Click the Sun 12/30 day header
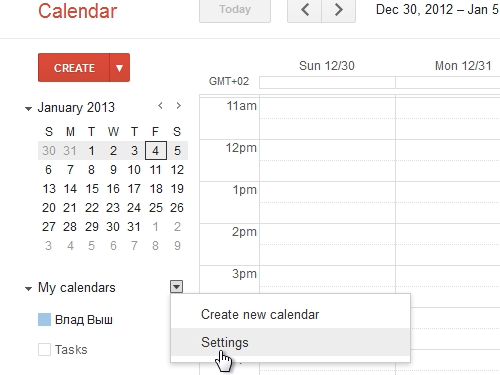This screenshot has width=500, height=375. coord(327,66)
